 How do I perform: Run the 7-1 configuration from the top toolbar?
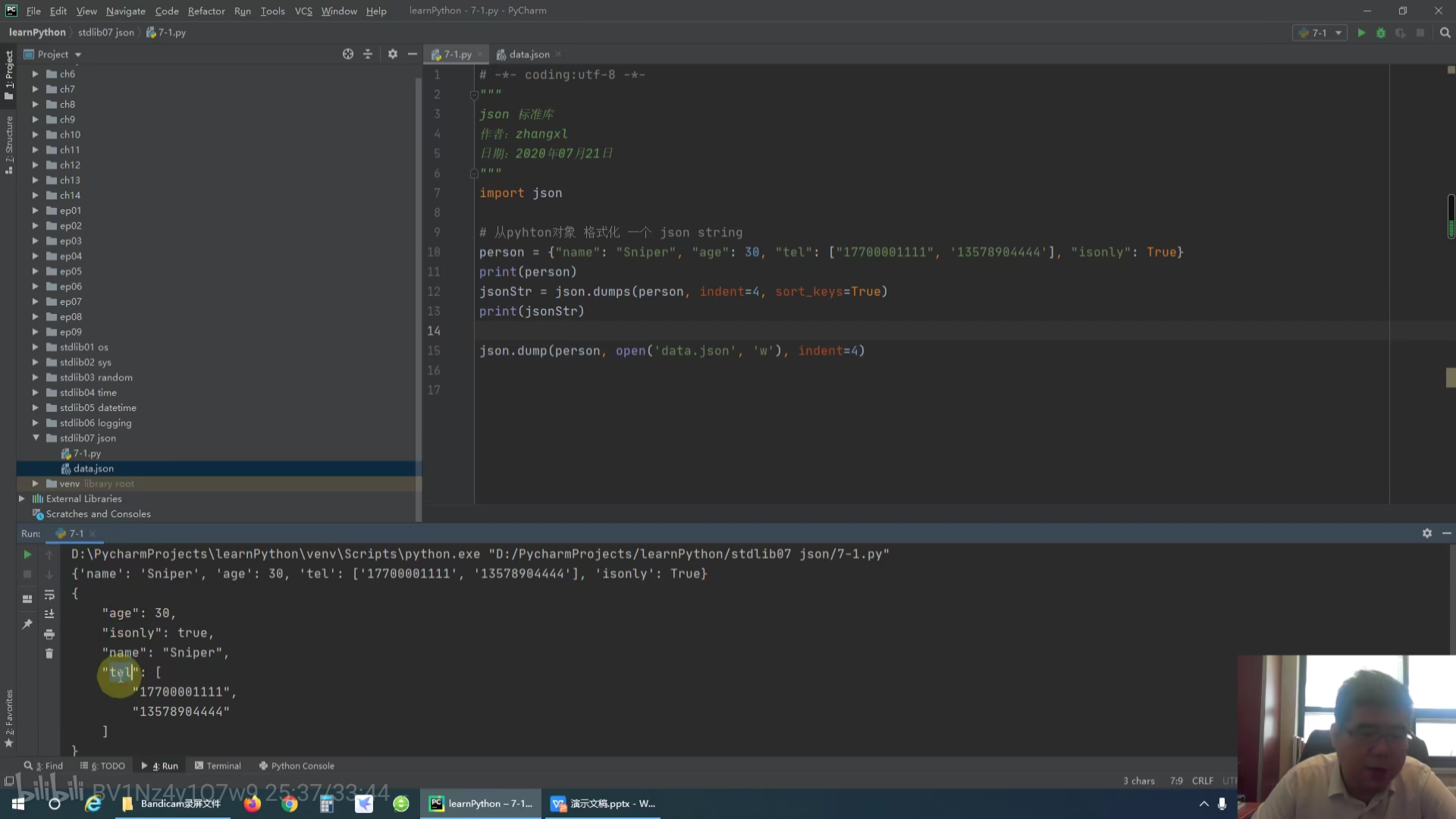1361,33
